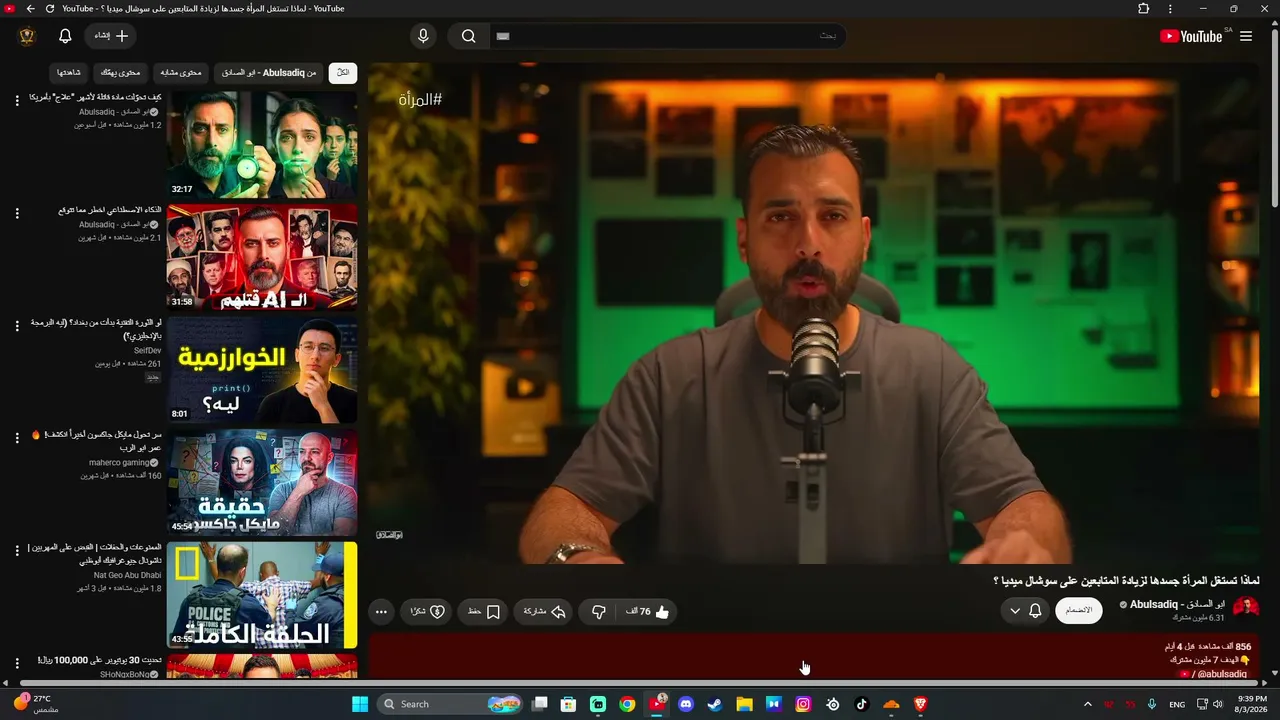Share the video via مشاركة button
Image resolution: width=1280 pixels, height=720 pixels.
[x=544, y=612]
